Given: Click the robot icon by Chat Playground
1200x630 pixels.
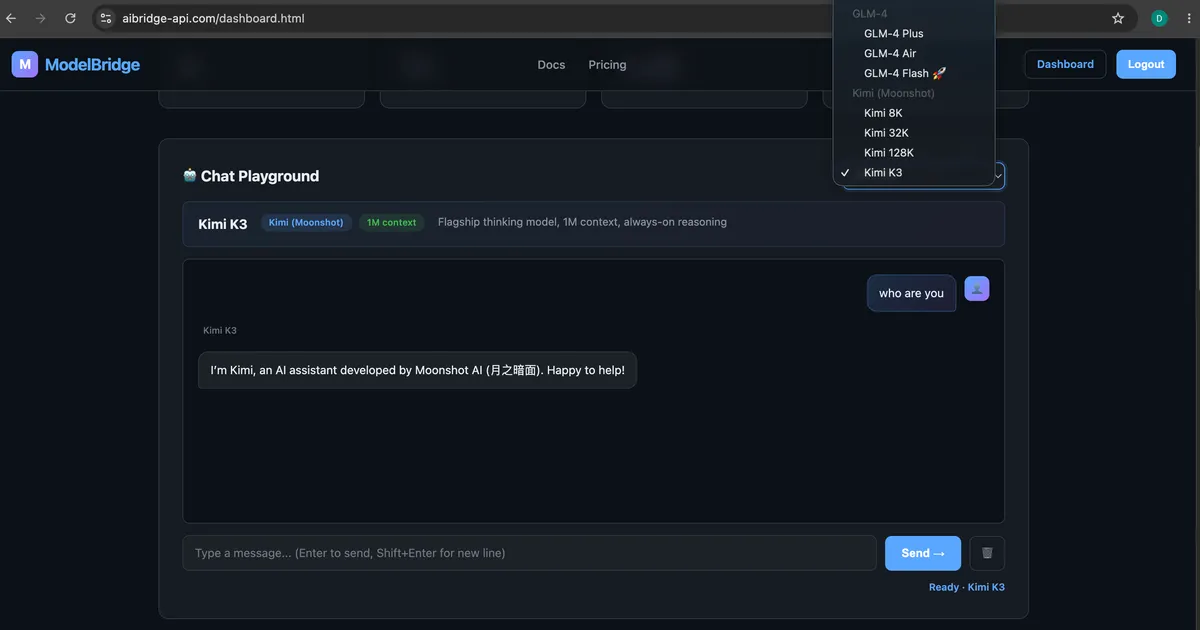Looking at the screenshot, I should (190, 175).
